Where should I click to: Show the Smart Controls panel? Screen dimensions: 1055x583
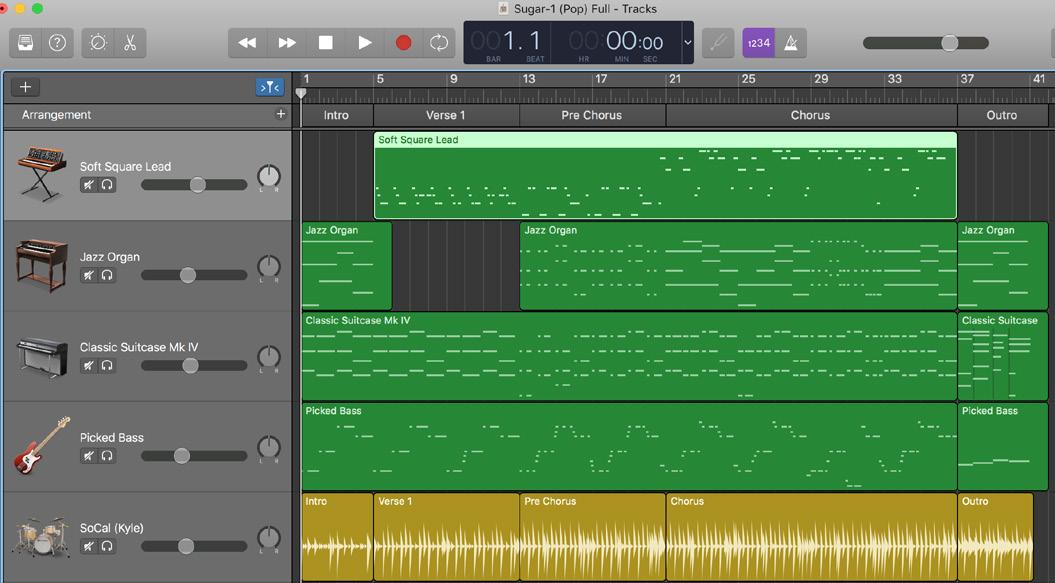(98, 42)
